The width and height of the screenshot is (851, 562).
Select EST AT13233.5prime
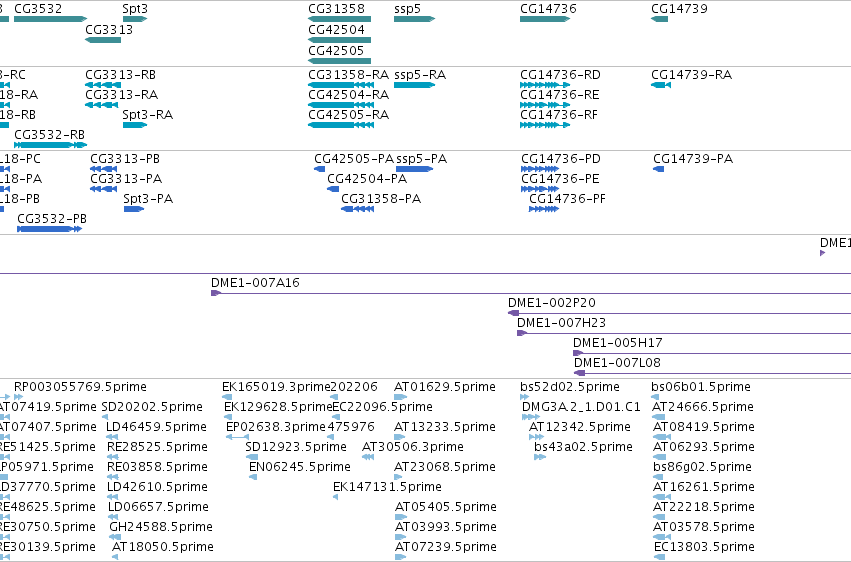click(x=400, y=437)
